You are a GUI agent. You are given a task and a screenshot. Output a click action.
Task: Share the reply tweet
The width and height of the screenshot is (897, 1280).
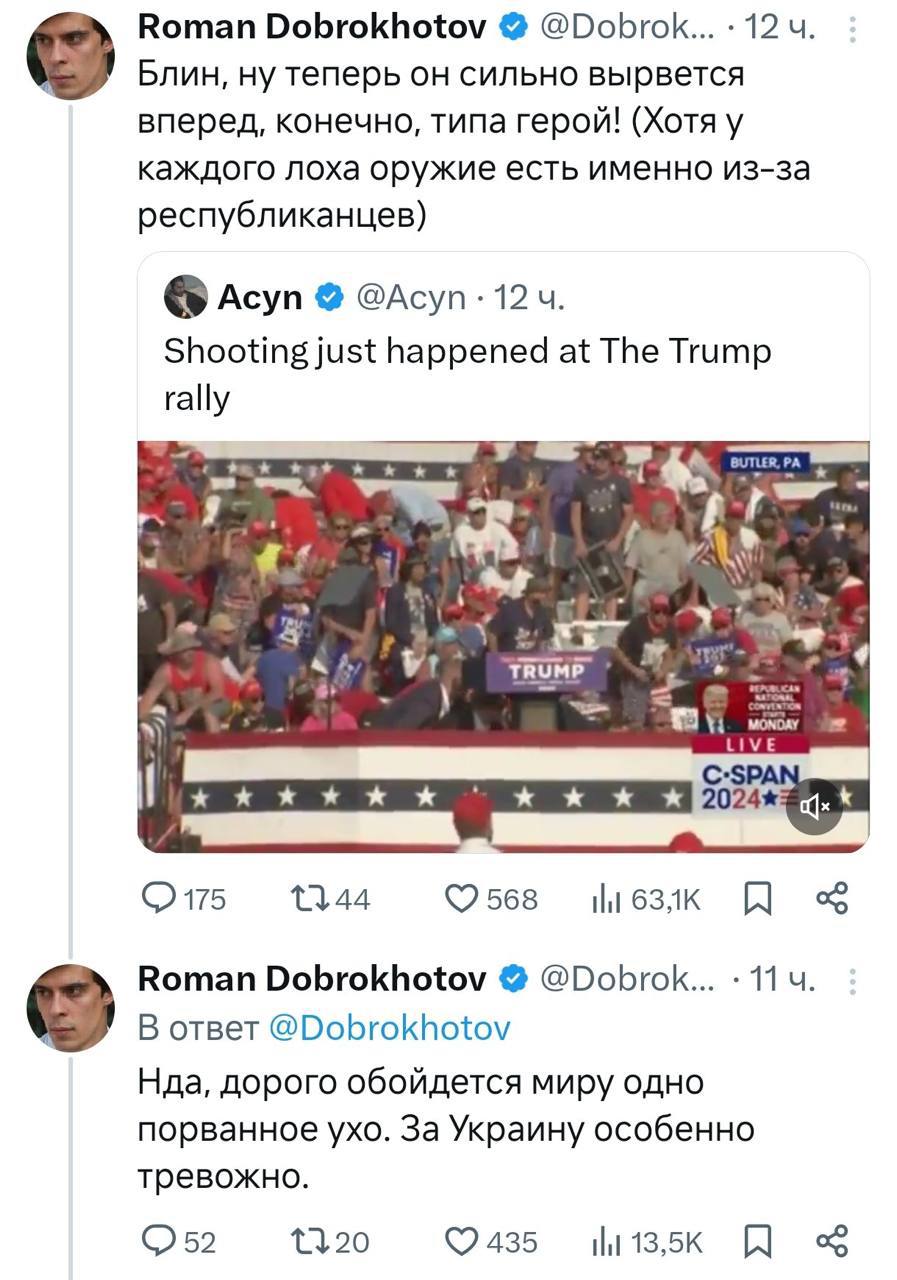(x=832, y=1242)
